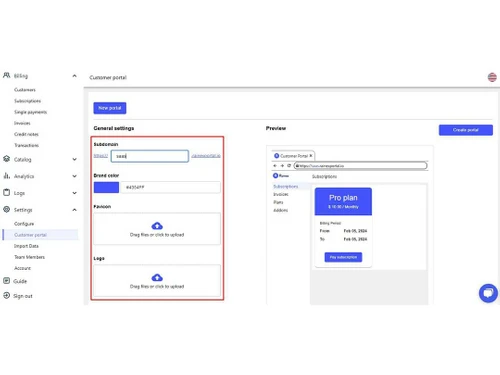Click the Favicon upload drop area

[157, 229]
